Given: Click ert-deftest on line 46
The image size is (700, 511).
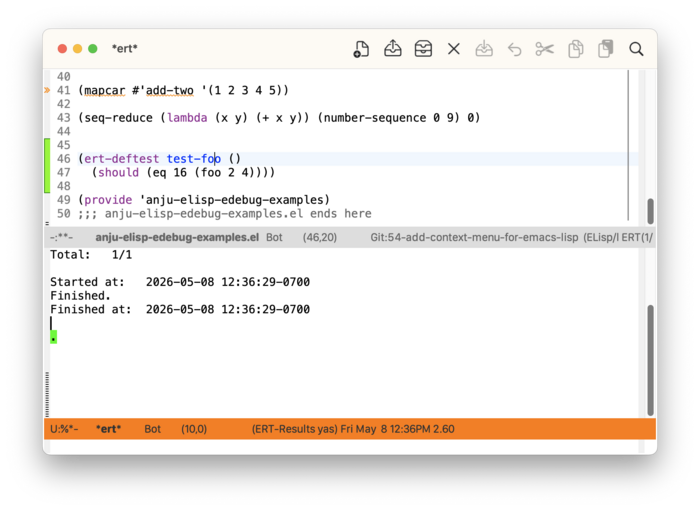Looking at the screenshot, I should click(121, 159).
